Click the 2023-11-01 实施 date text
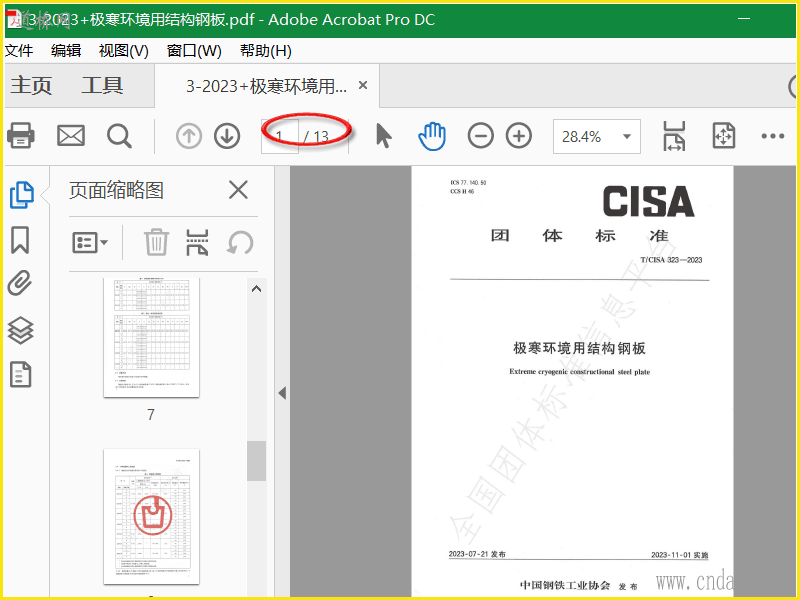The width and height of the screenshot is (800, 600). 680,555
